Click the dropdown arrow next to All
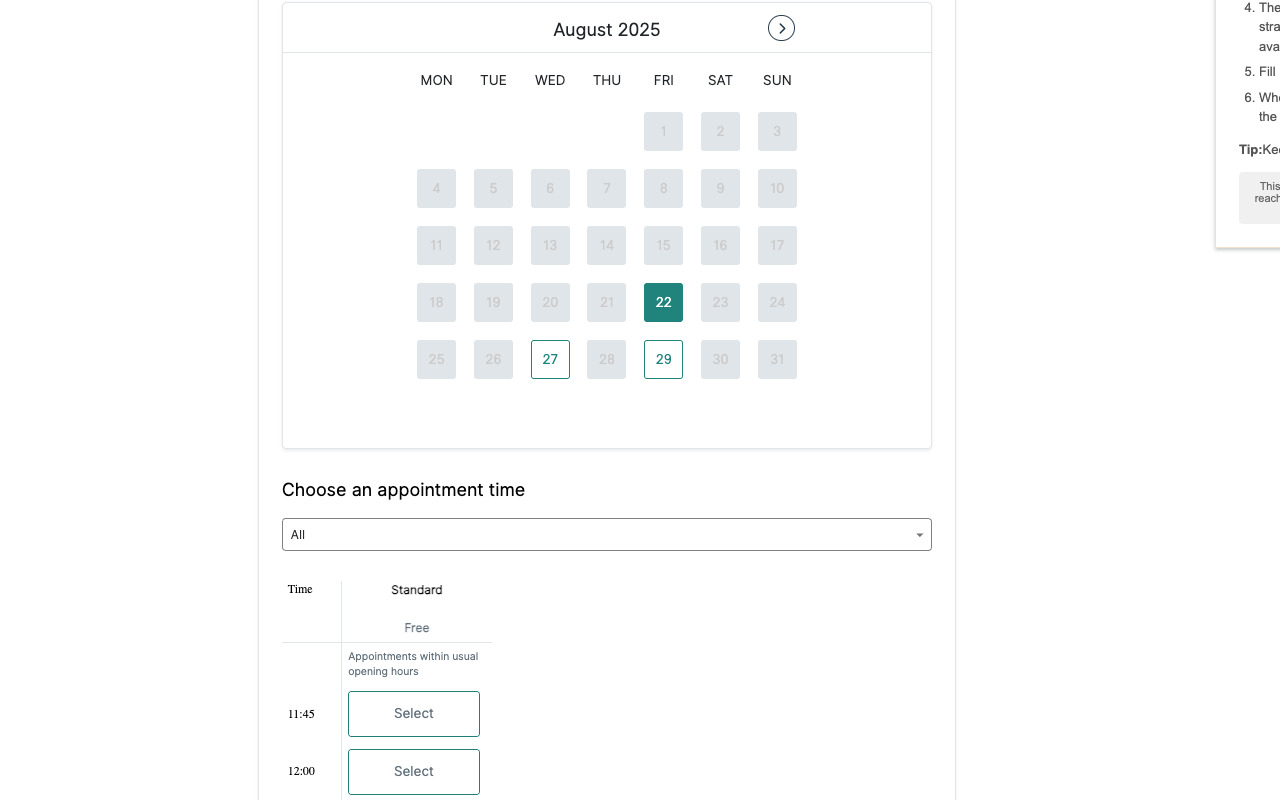 point(919,535)
